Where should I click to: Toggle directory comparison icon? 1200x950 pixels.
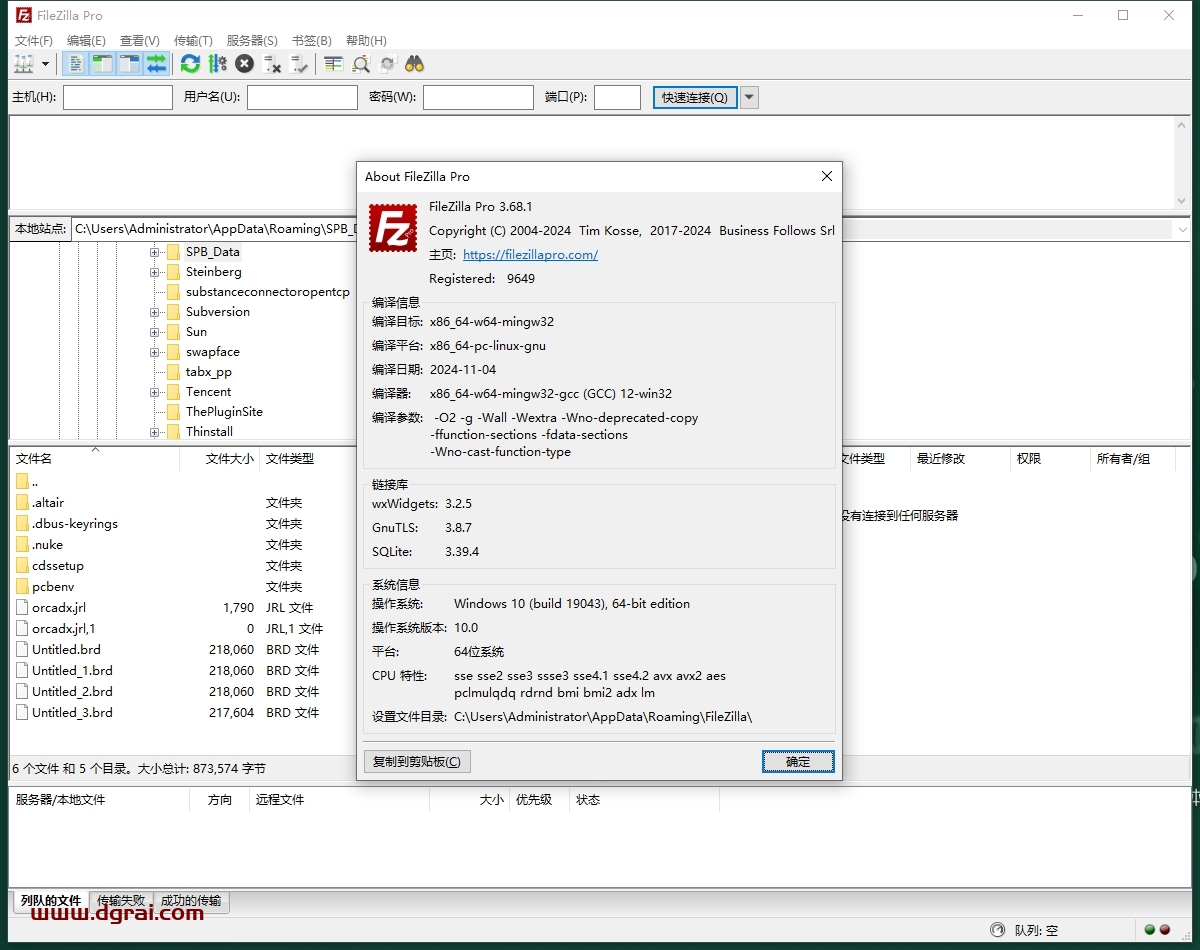pyautogui.click(x=360, y=64)
